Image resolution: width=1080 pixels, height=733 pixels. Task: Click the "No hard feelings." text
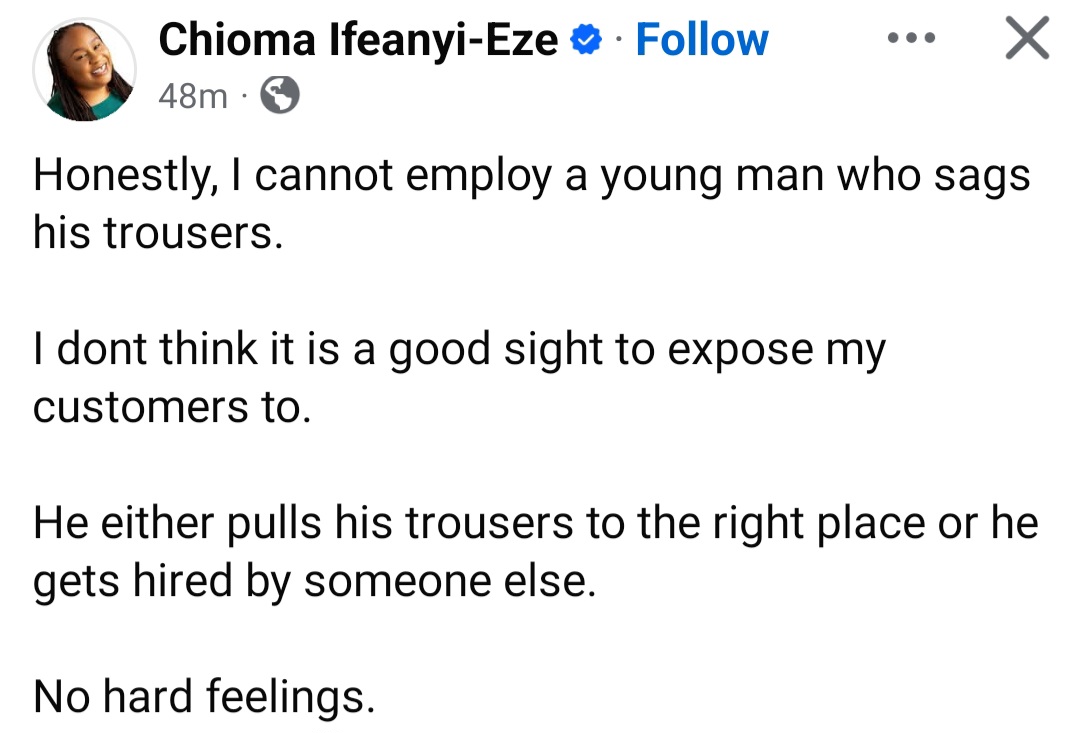pyautogui.click(x=204, y=697)
